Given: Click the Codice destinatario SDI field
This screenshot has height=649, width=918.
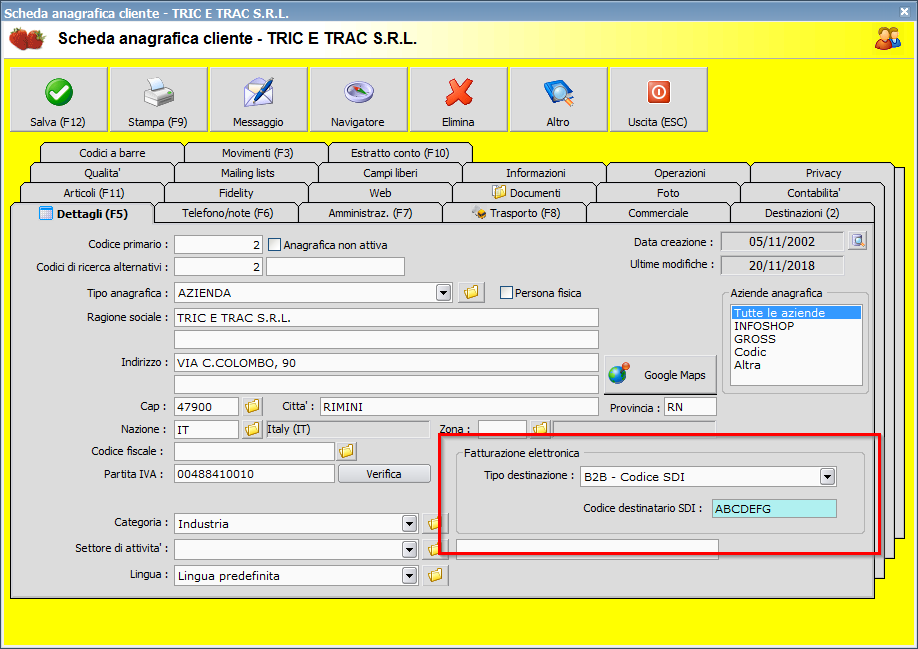Looking at the screenshot, I should coord(774,509).
